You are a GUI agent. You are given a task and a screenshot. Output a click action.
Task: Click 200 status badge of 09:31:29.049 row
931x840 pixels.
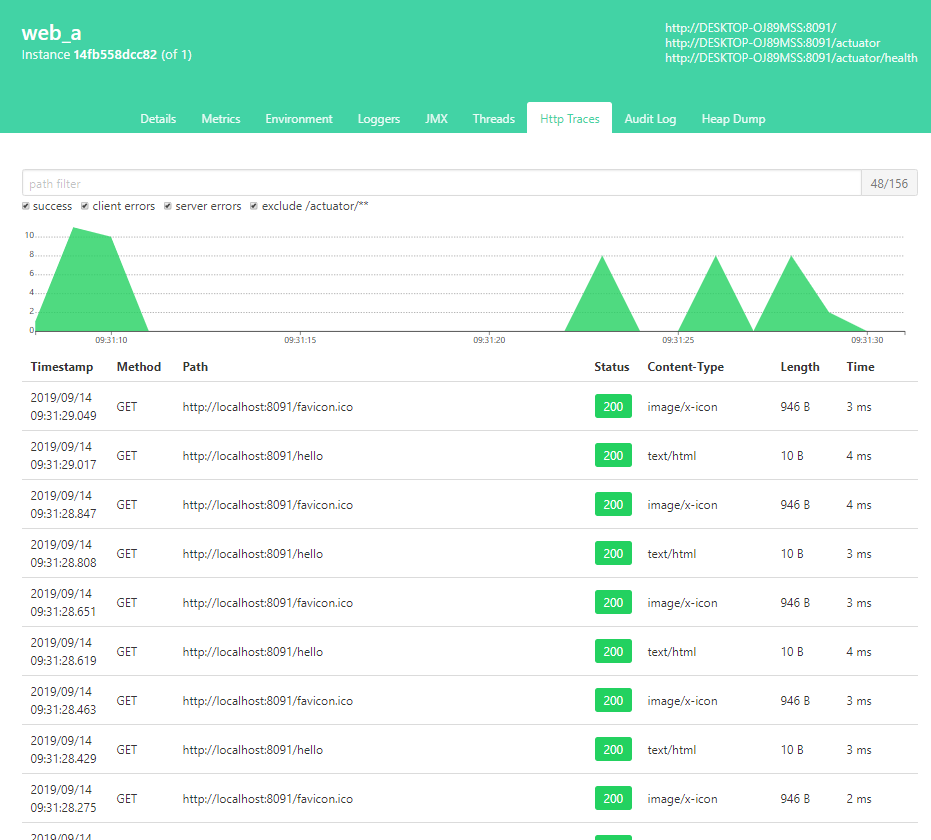pyautogui.click(x=613, y=407)
